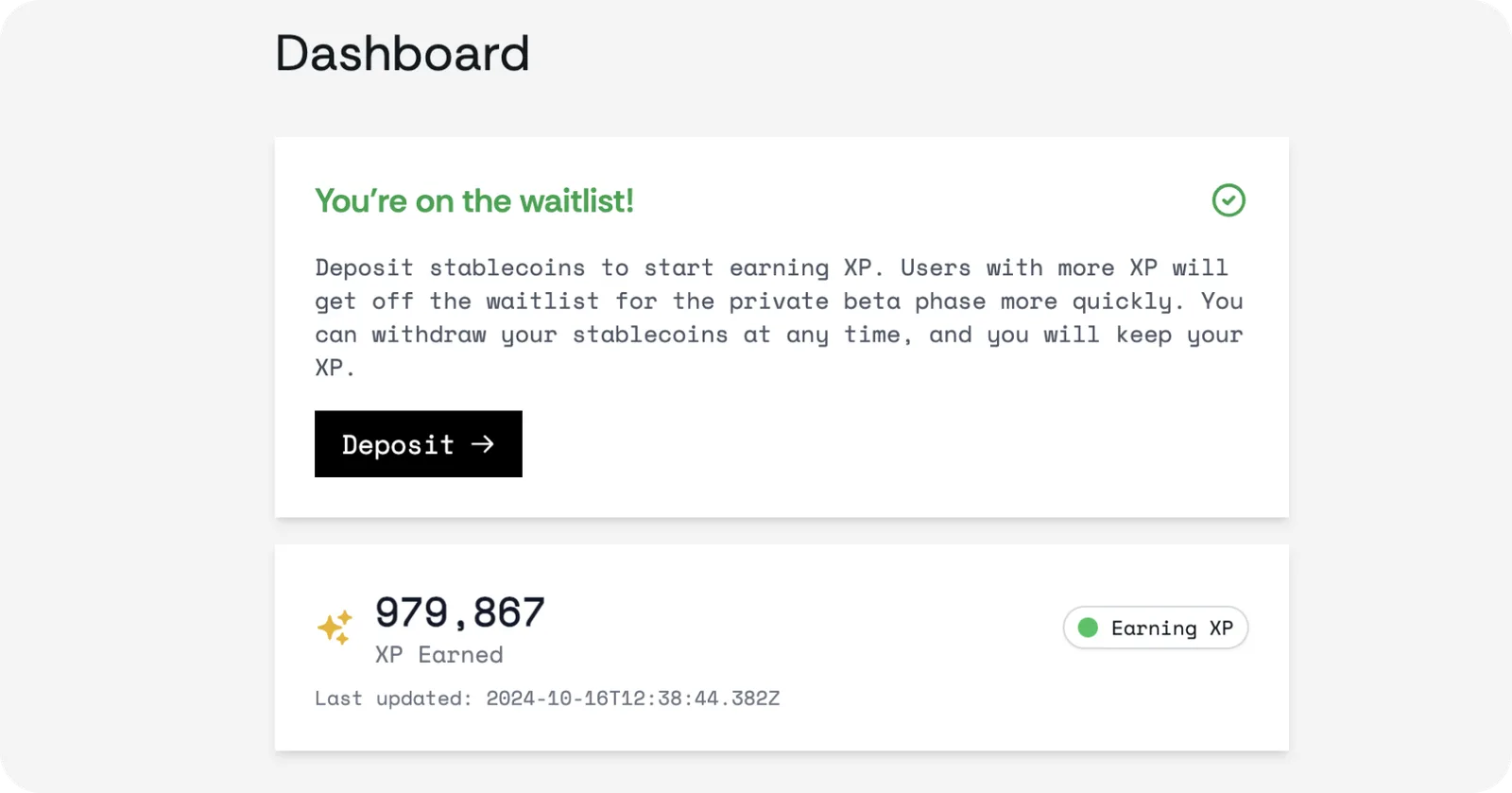Click the Deposit button

[x=418, y=443]
